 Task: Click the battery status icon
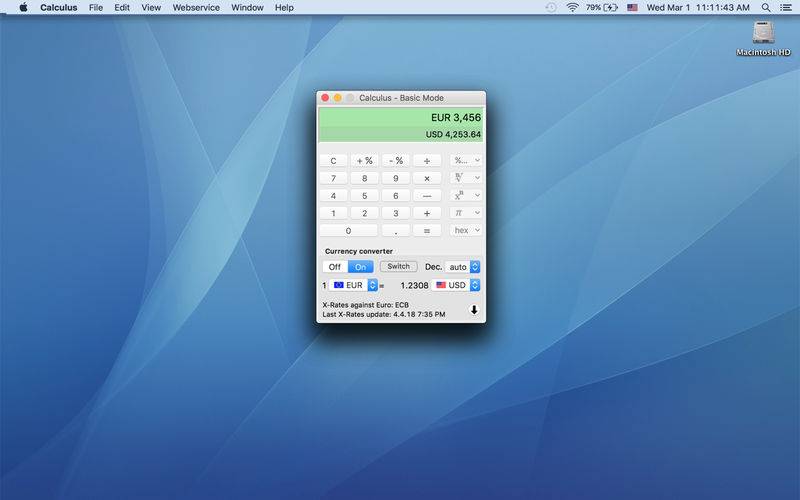coord(611,8)
